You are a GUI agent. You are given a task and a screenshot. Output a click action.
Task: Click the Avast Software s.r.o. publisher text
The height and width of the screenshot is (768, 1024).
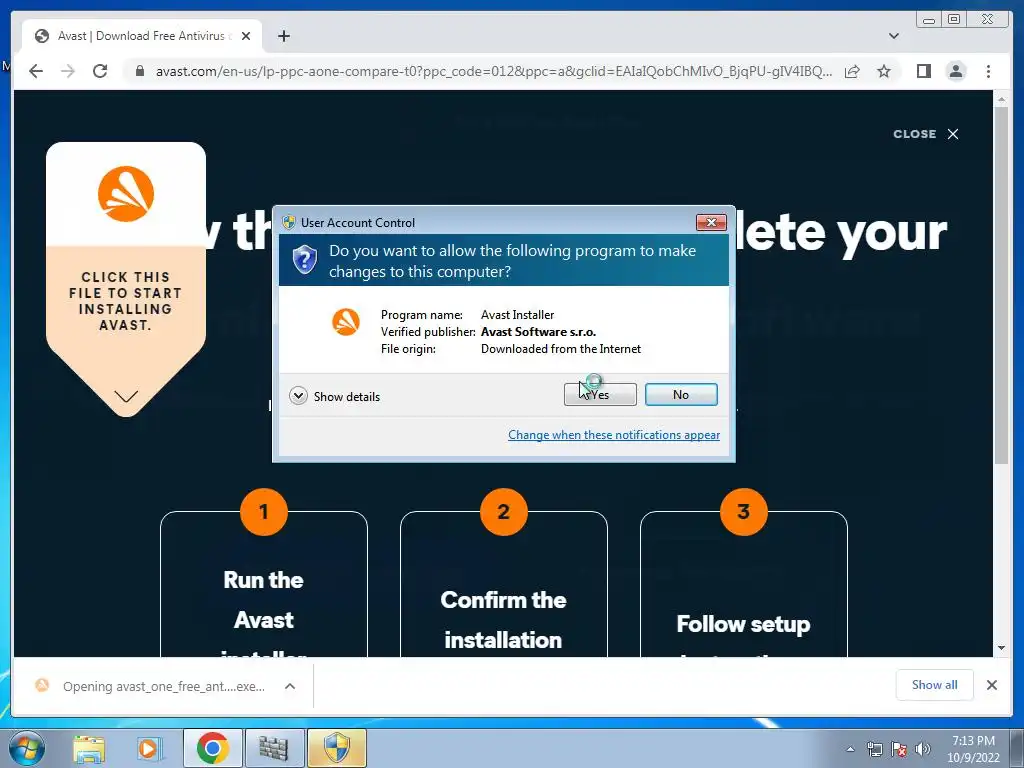tap(538, 332)
